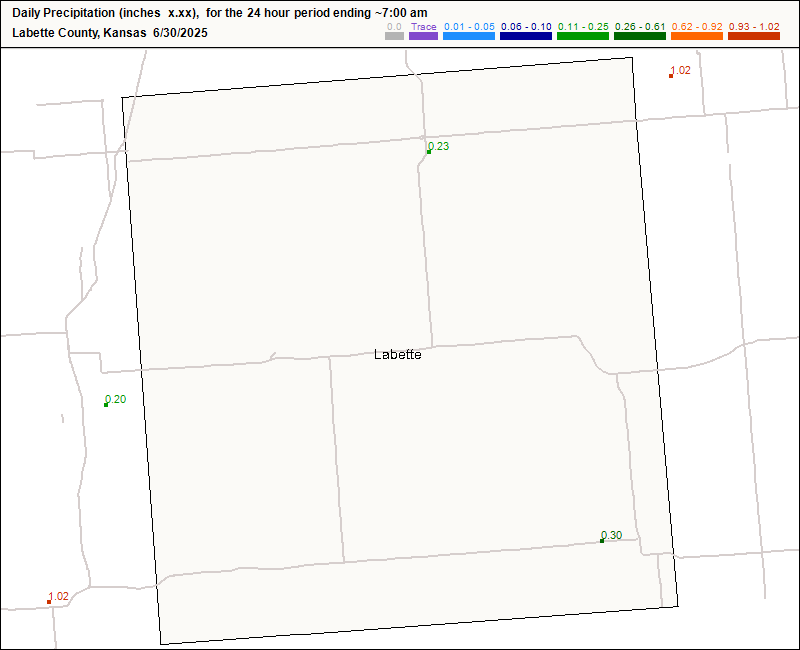This screenshot has height=650, width=800.
Task: Click the orange 0.62 - 0.92 legend swatch
Action: coord(697,36)
